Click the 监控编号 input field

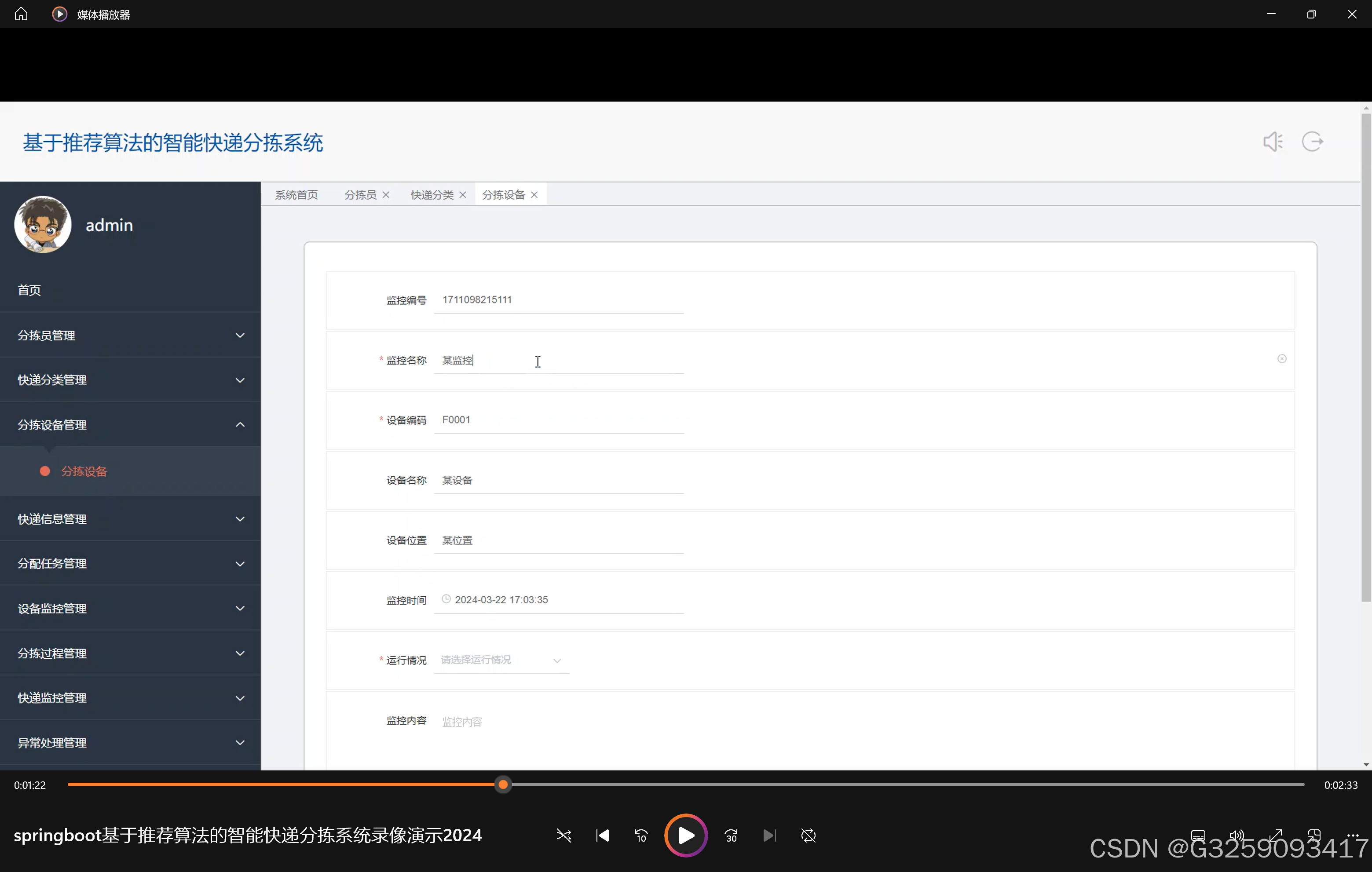click(559, 300)
